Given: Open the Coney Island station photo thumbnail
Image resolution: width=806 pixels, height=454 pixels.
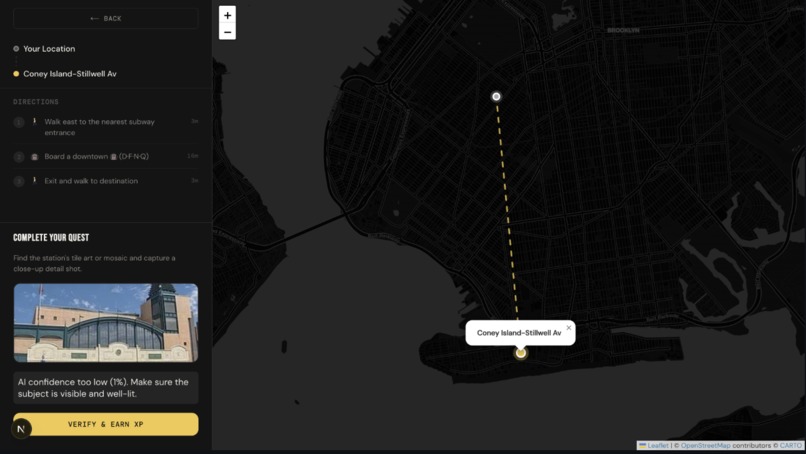Looking at the screenshot, I should [105, 323].
